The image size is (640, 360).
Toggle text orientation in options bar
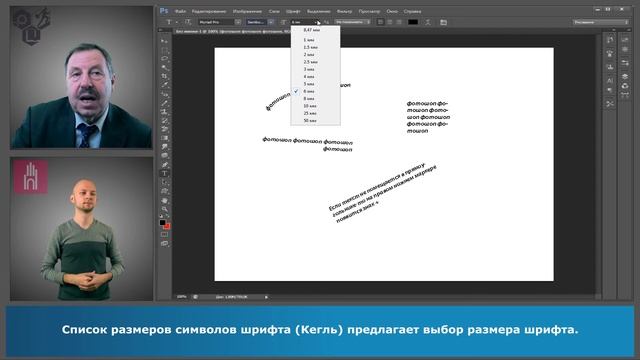click(188, 22)
